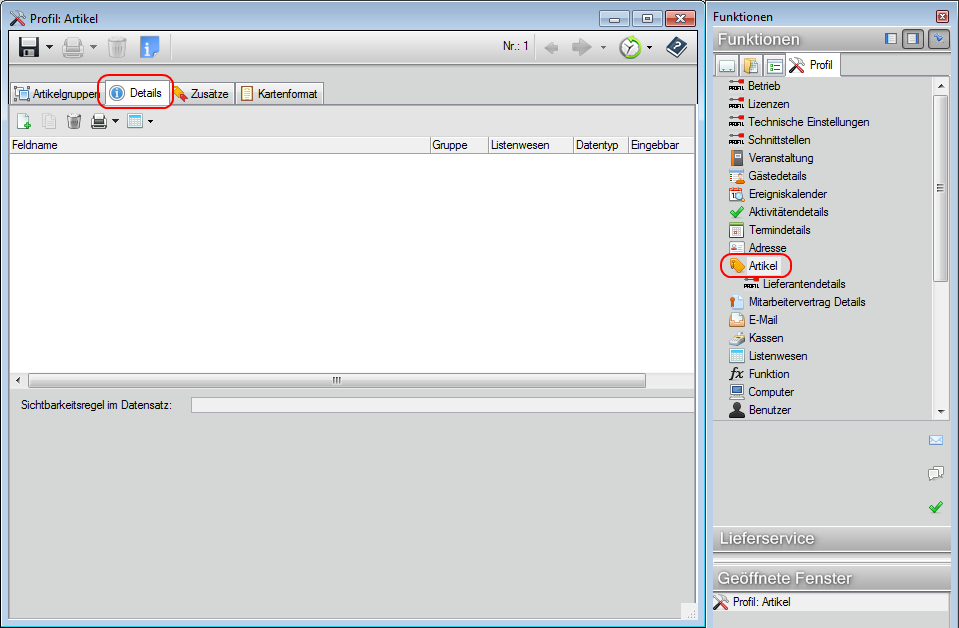The image size is (959, 628).
Task: Click the clock timer icon in toolbar
Action: click(629, 47)
